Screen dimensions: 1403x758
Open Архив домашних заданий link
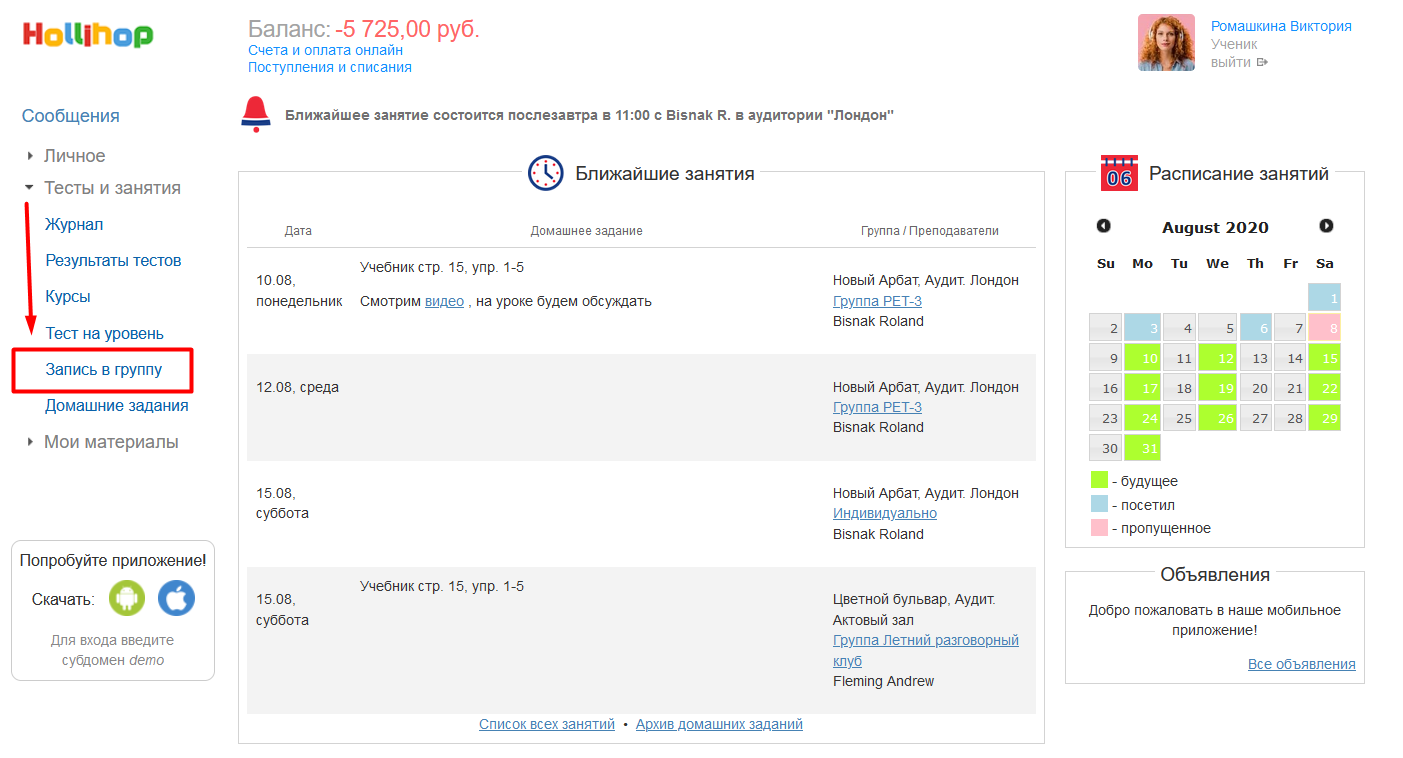[719, 724]
